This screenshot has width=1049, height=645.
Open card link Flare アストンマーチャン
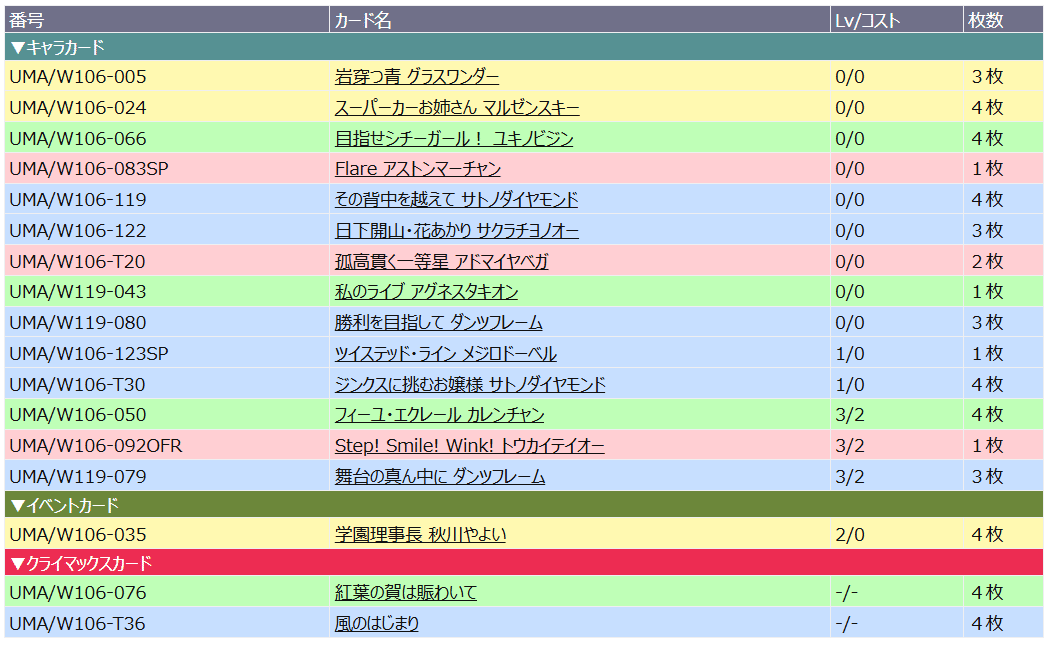point(417,169)
